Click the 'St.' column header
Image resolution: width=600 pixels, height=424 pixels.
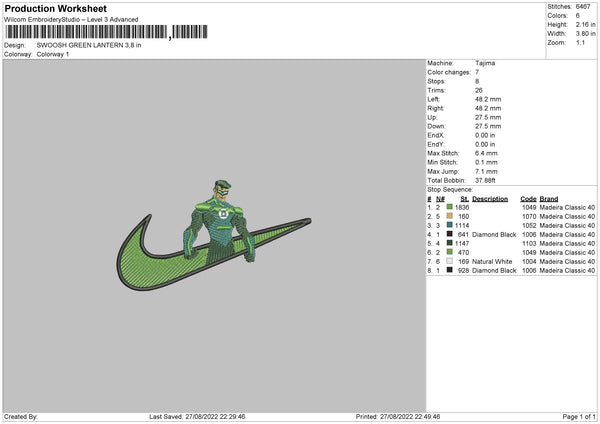coord(465,199)
